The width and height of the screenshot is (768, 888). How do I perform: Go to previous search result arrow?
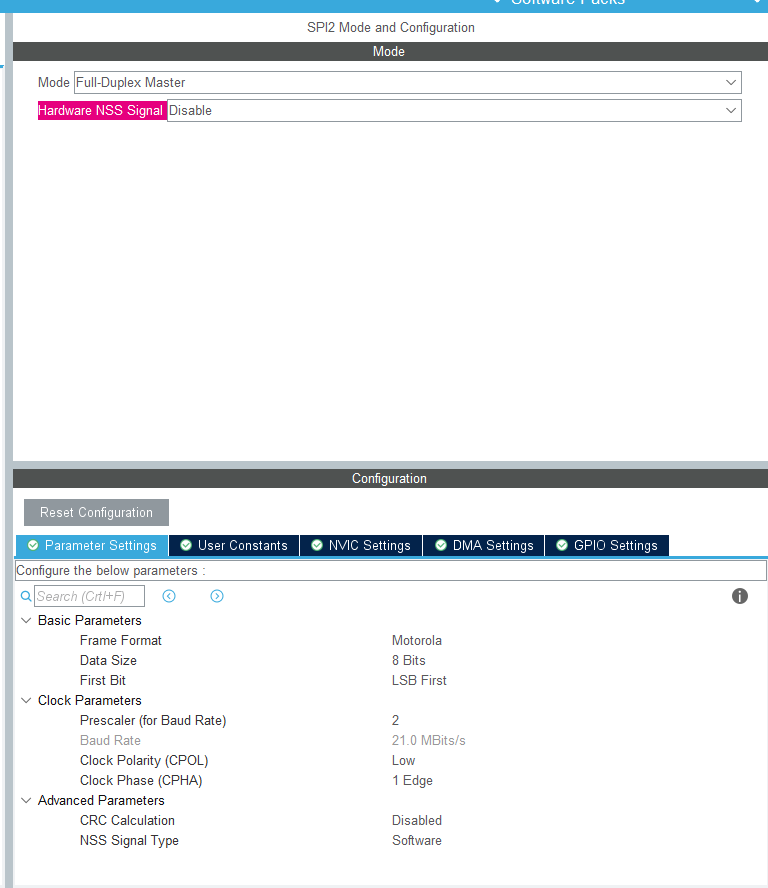click(169, 596)
